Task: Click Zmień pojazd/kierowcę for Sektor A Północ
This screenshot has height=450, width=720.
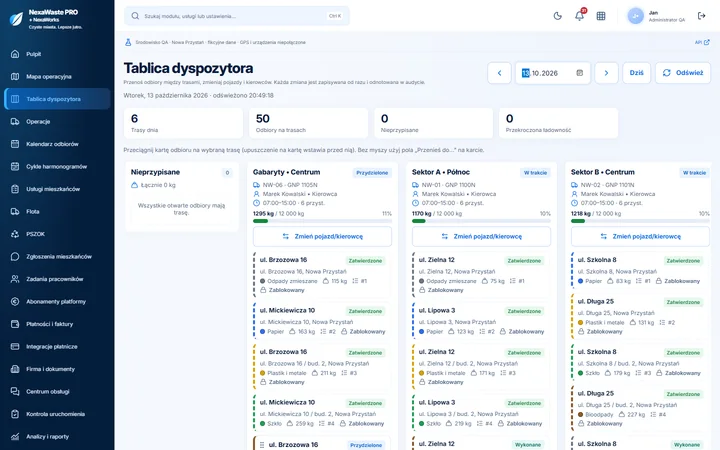Action: [x=481, y=236]
